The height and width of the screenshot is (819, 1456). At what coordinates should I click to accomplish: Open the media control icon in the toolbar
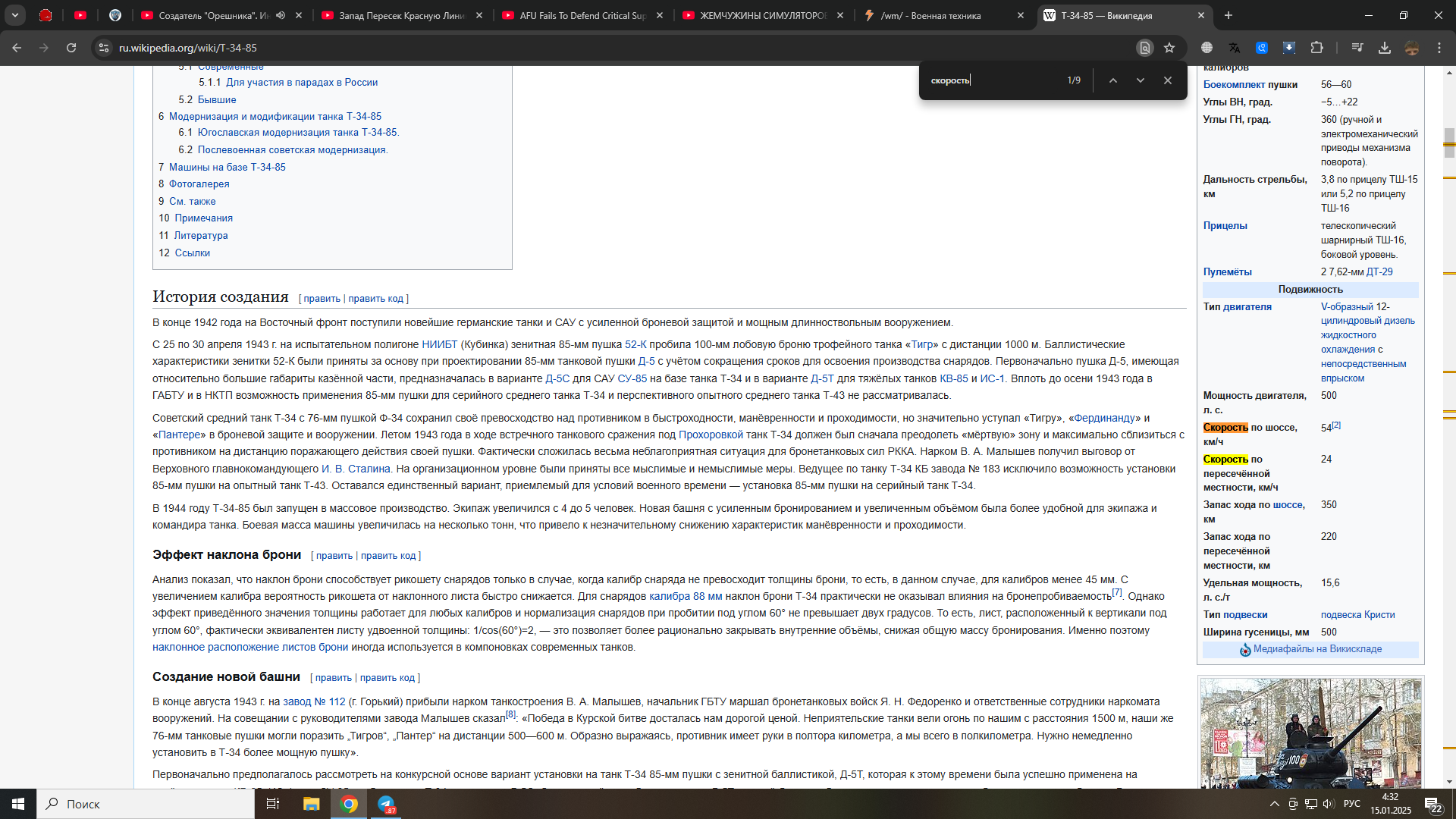[x=1357, y=48]
